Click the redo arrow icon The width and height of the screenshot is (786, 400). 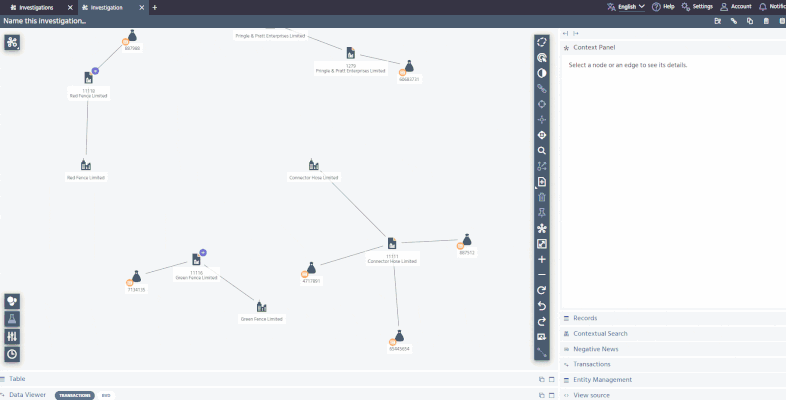[541, 321]
